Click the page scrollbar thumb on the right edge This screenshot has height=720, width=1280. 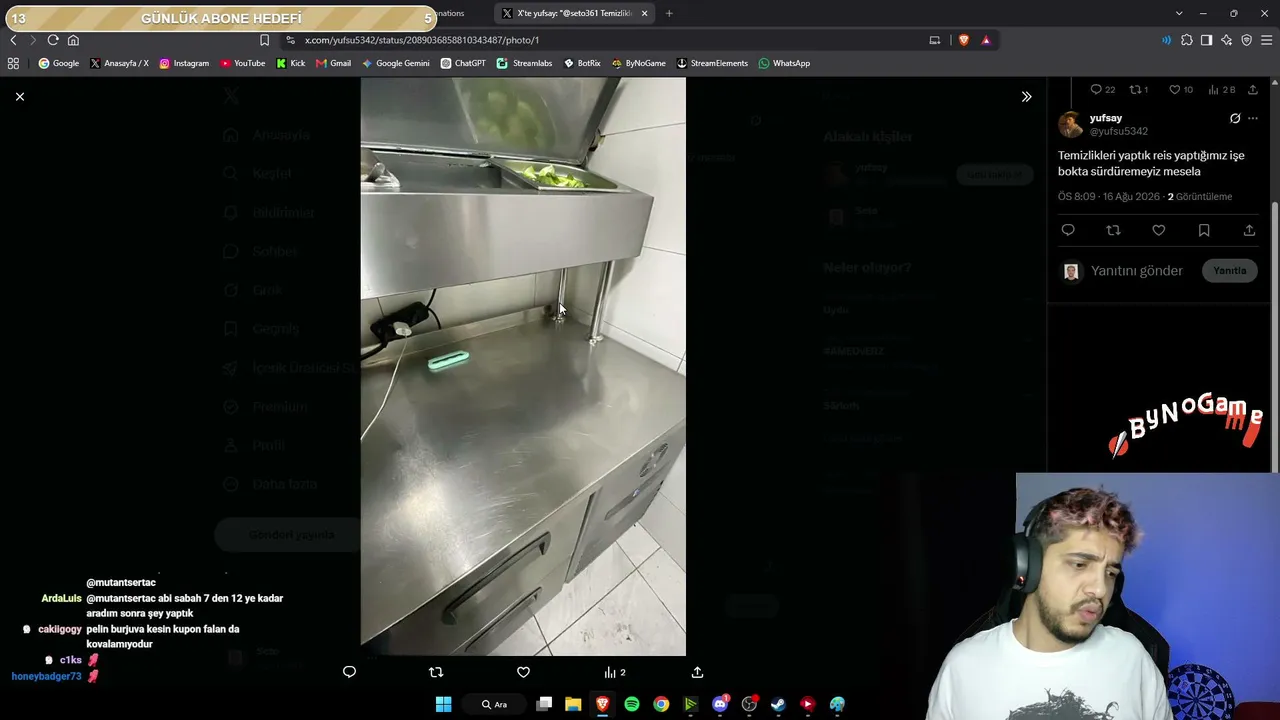coord(1274,335)
